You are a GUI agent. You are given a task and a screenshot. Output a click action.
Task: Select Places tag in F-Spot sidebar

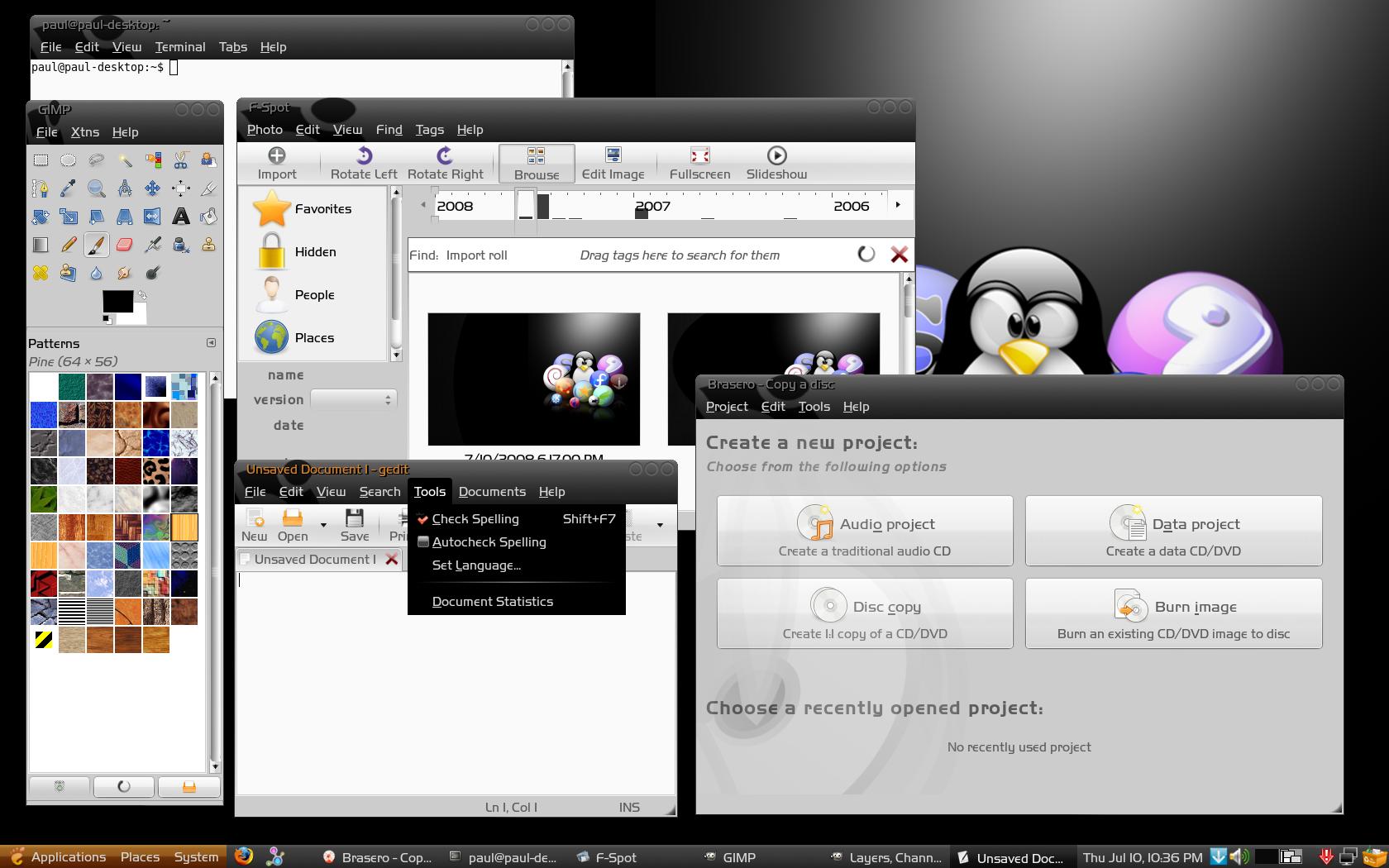(313, 338)
